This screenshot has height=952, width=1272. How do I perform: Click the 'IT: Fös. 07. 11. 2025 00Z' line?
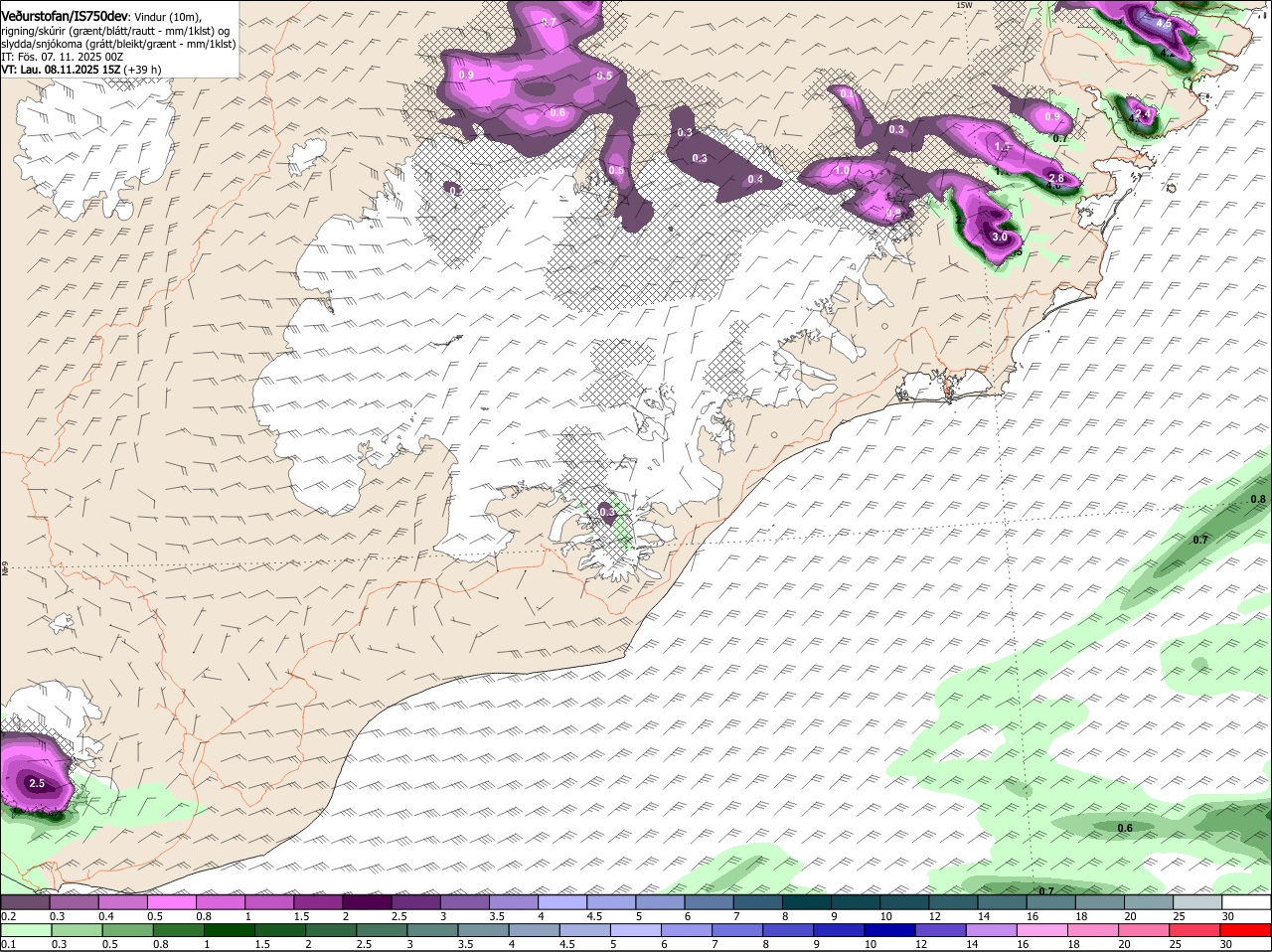(x=62, y=57)
